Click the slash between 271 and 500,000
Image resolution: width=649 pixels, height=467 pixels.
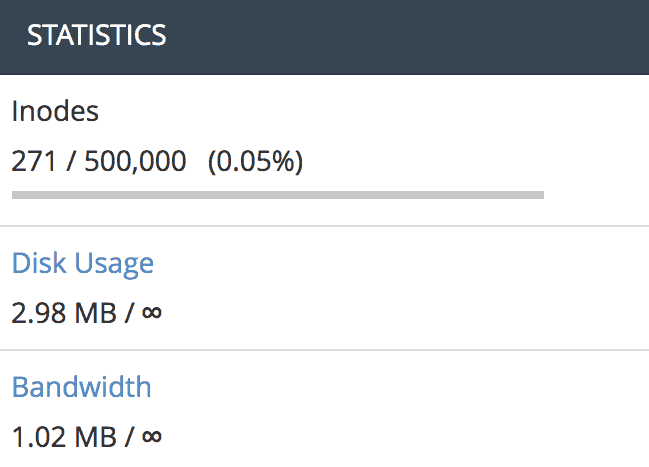[x=71, y=161]
